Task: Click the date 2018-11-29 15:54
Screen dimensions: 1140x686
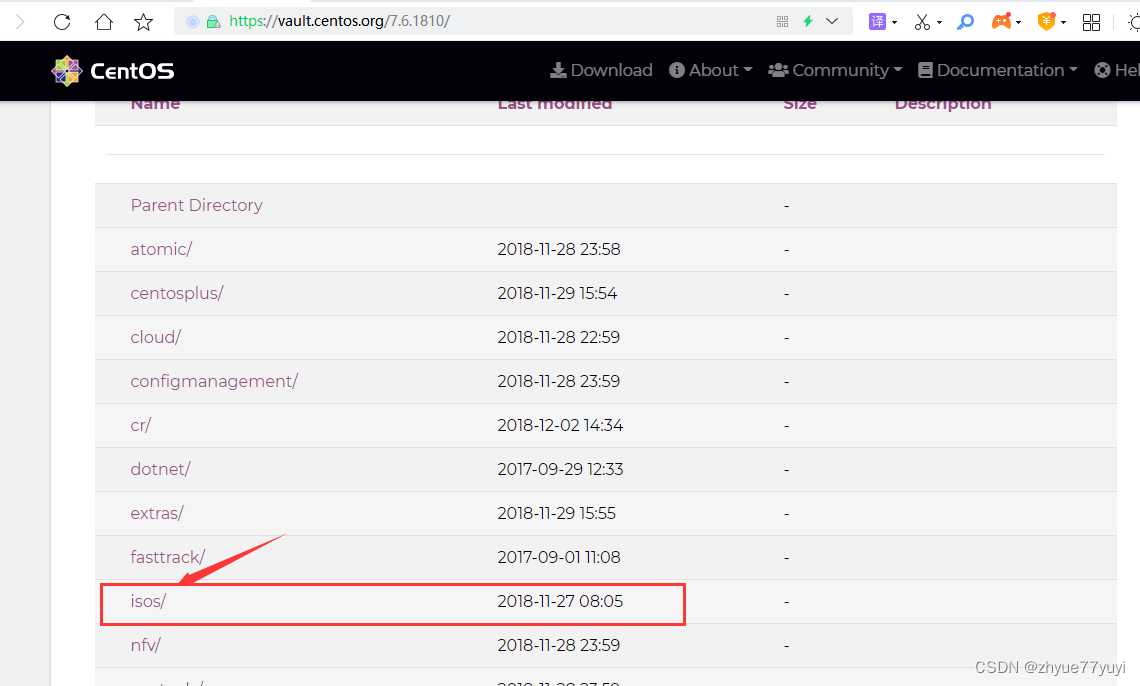Action: pos(557,294)
